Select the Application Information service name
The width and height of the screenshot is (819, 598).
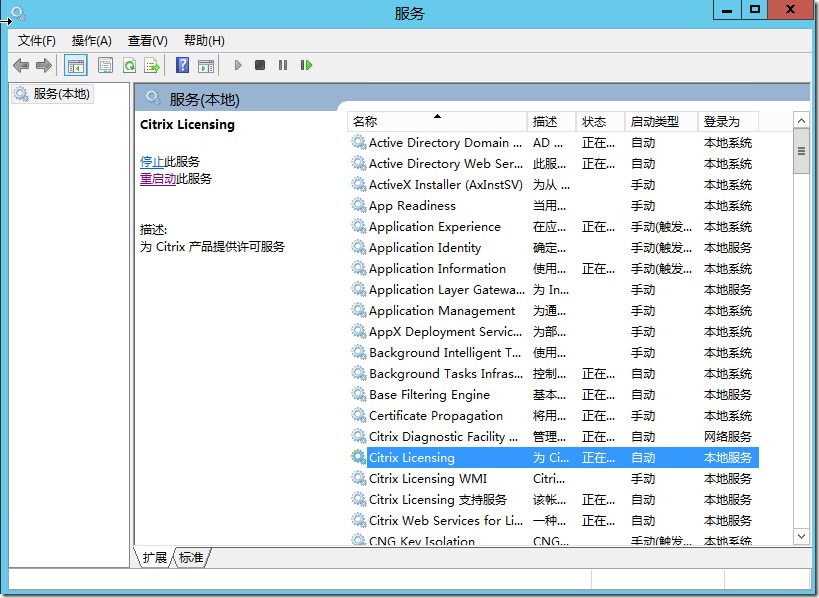[x=437, y=268]
